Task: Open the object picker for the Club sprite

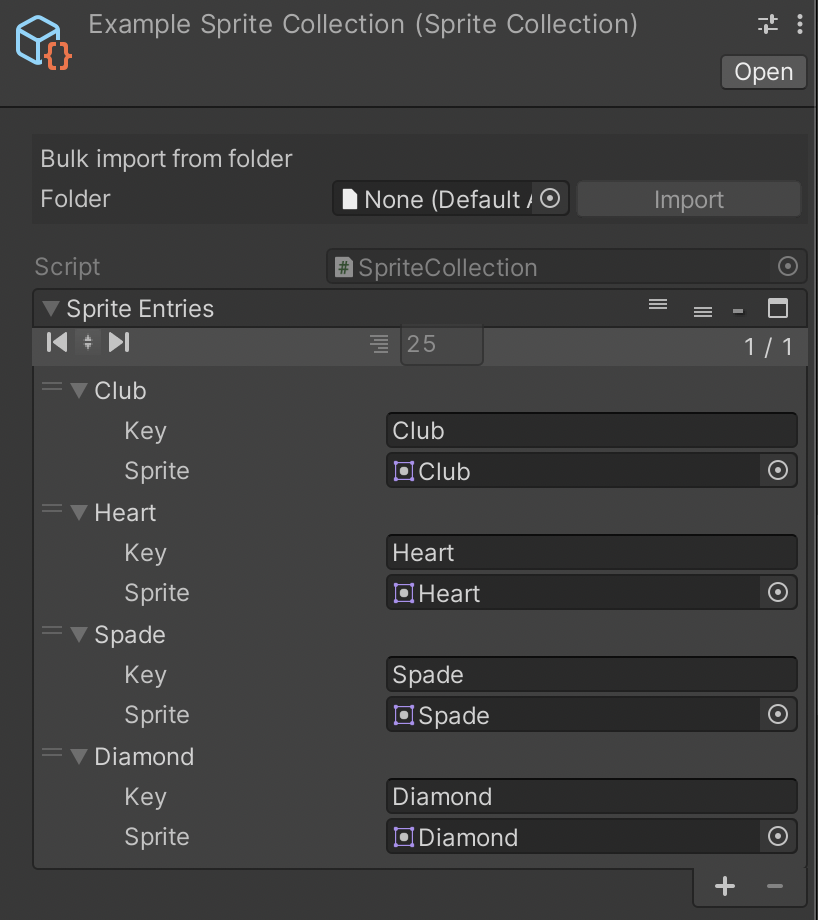Action: [x=778, y=470]
